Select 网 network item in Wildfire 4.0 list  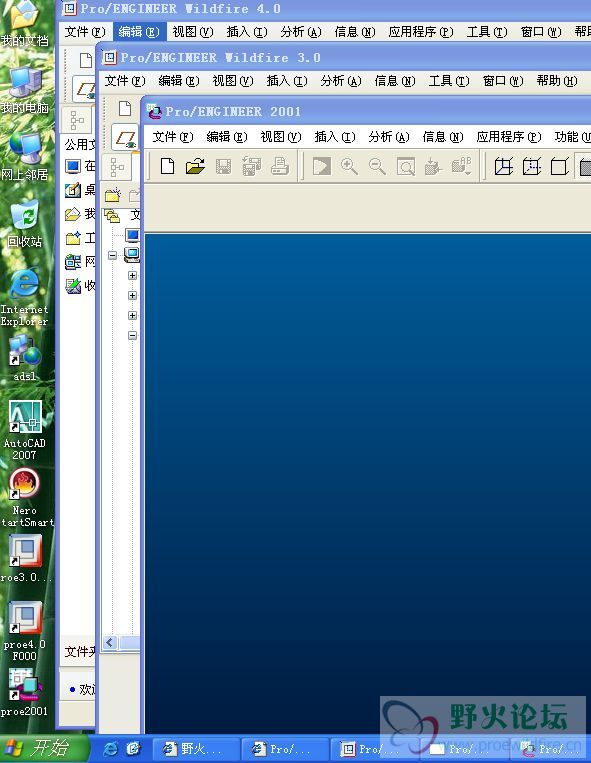[80, 262]
